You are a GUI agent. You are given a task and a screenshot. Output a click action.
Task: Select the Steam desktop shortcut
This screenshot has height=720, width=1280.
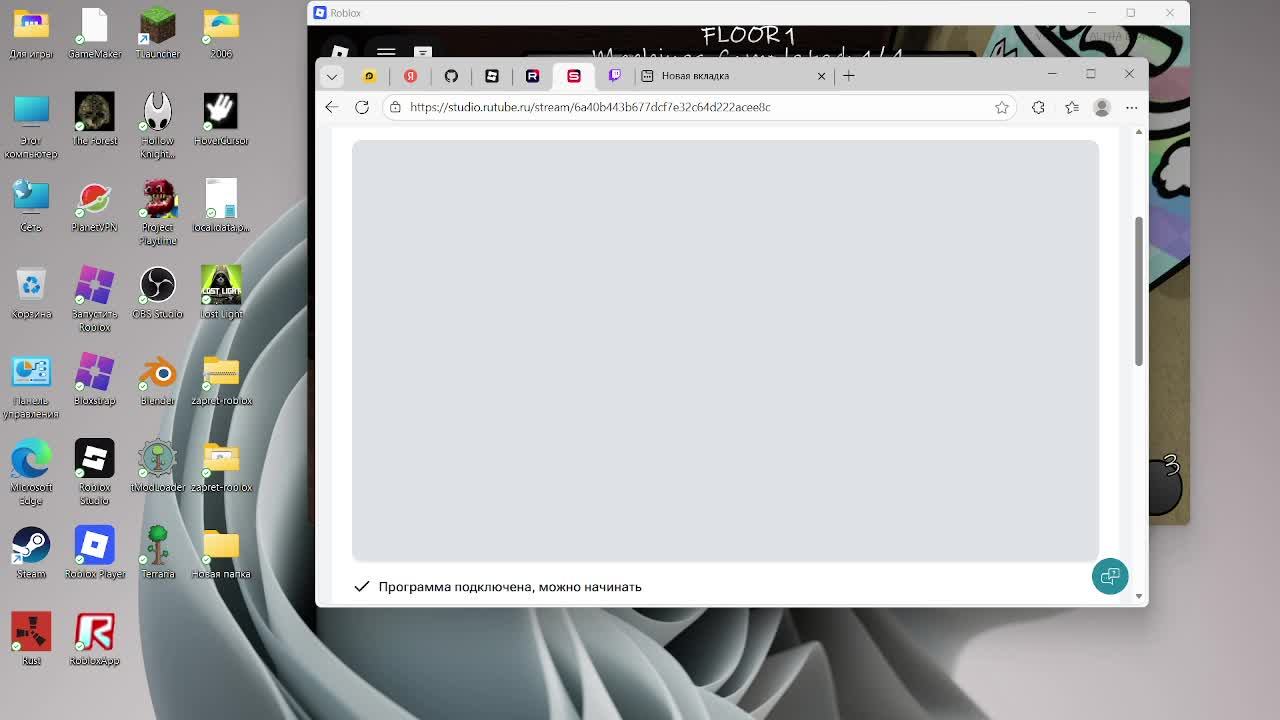pos(31,554)
